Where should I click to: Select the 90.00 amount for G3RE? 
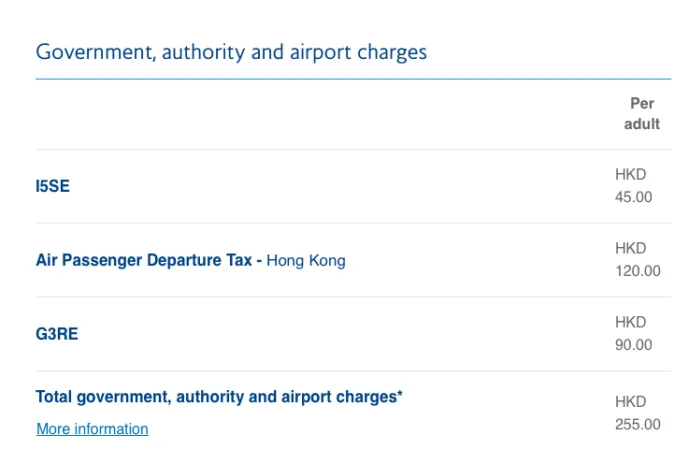[x=633, y=345]
